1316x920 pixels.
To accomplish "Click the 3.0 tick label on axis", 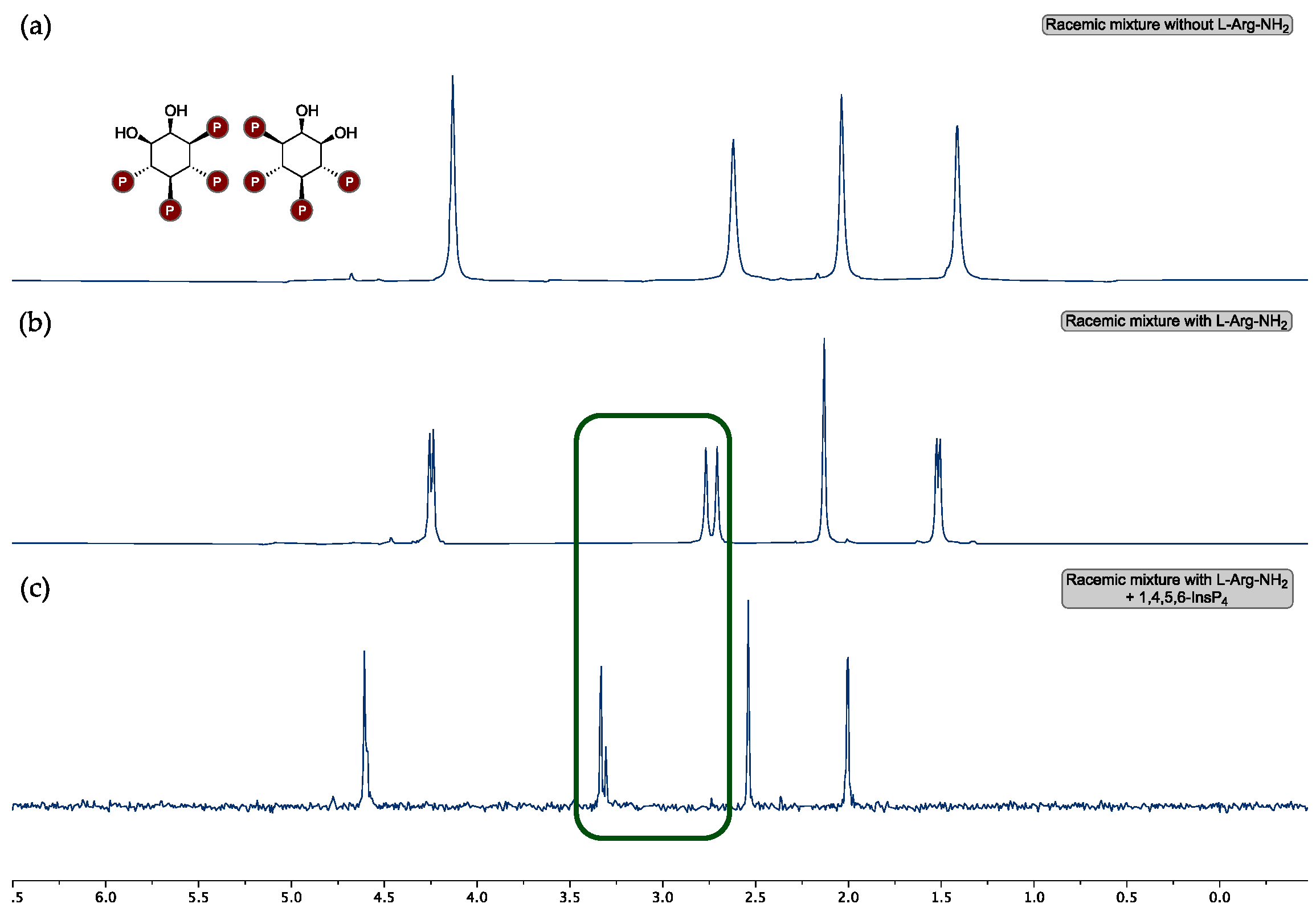I will (663, 898).
